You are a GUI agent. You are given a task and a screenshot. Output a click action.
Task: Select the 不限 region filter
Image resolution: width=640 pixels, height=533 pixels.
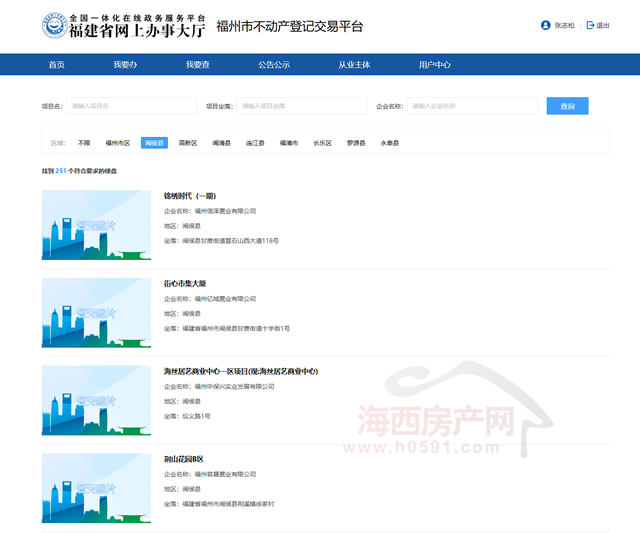click(84, 143)
